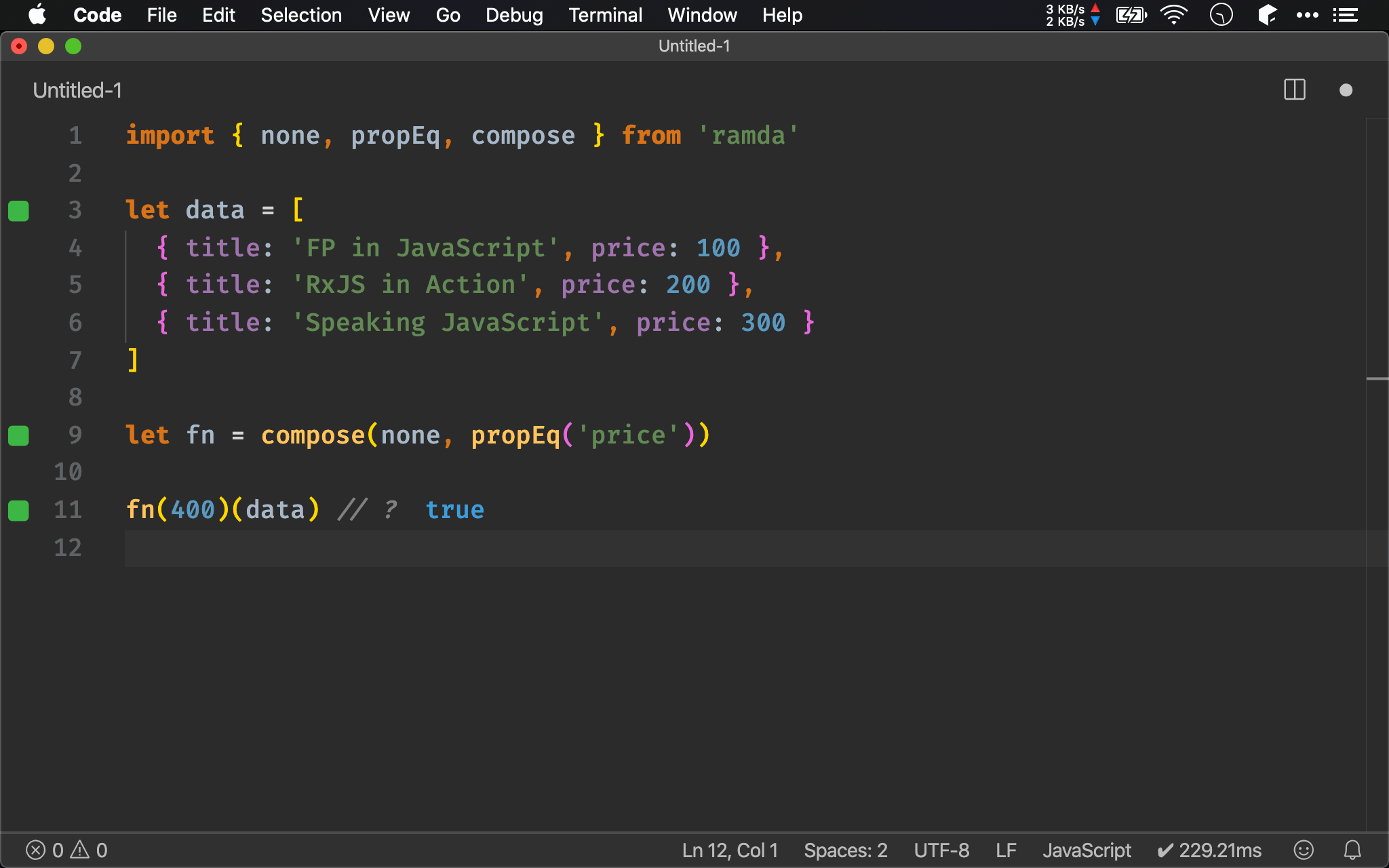
Task: Open the Code application menu
Action: pyautogui.click(x=97, y=15)
